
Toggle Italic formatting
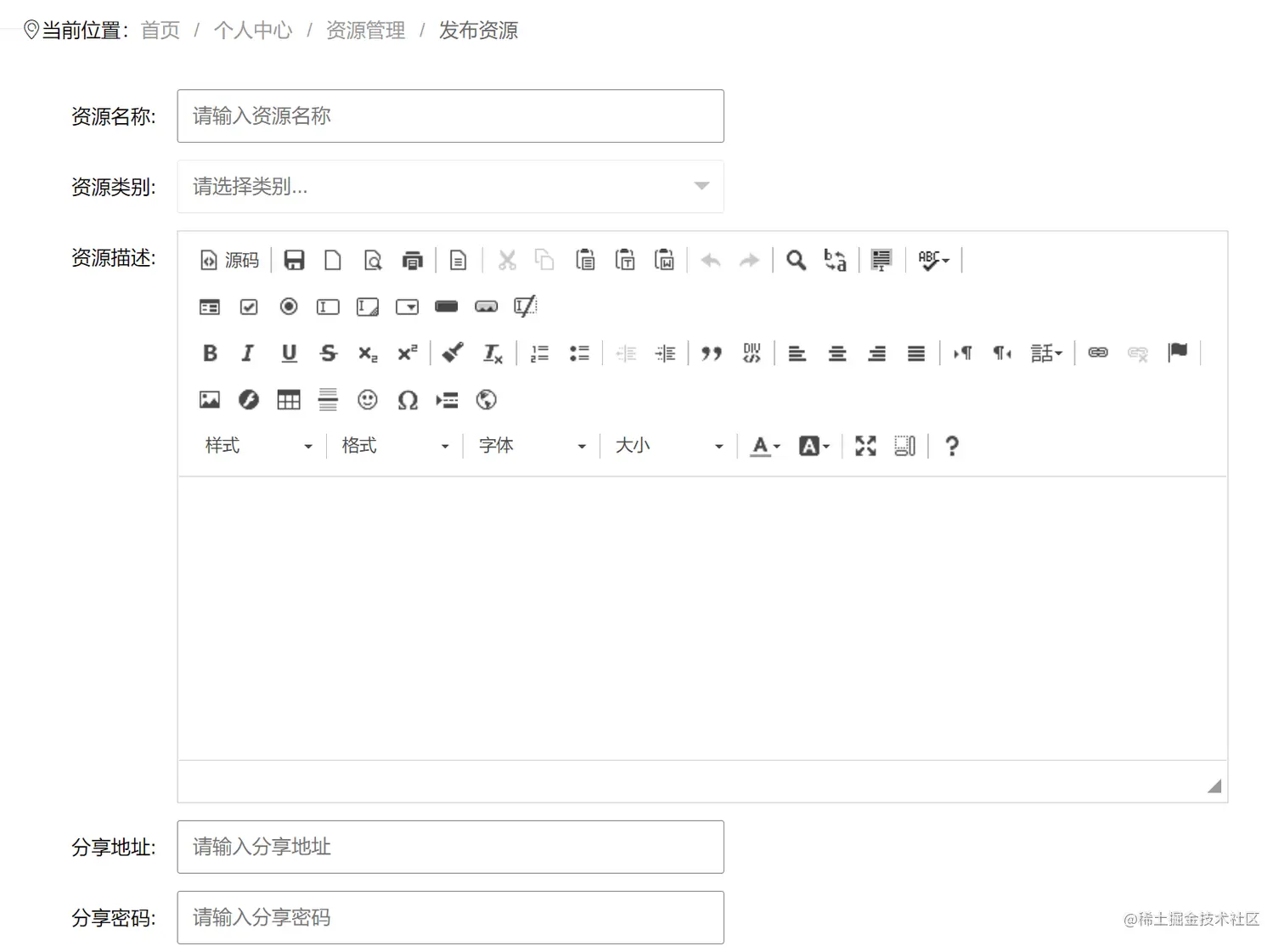pyautogui.click(x=248, y=353)
